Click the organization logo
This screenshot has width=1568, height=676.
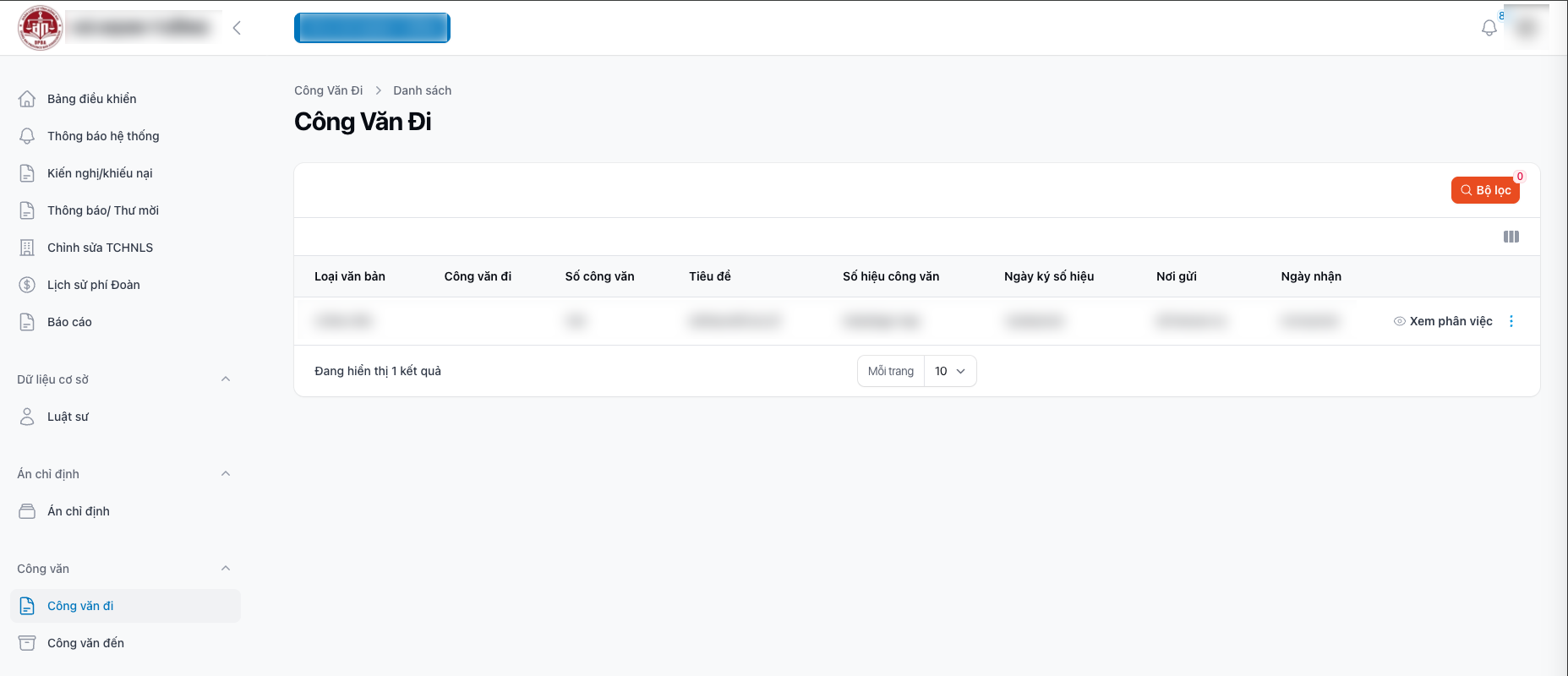pyautogui.click(x=40, y=28)
